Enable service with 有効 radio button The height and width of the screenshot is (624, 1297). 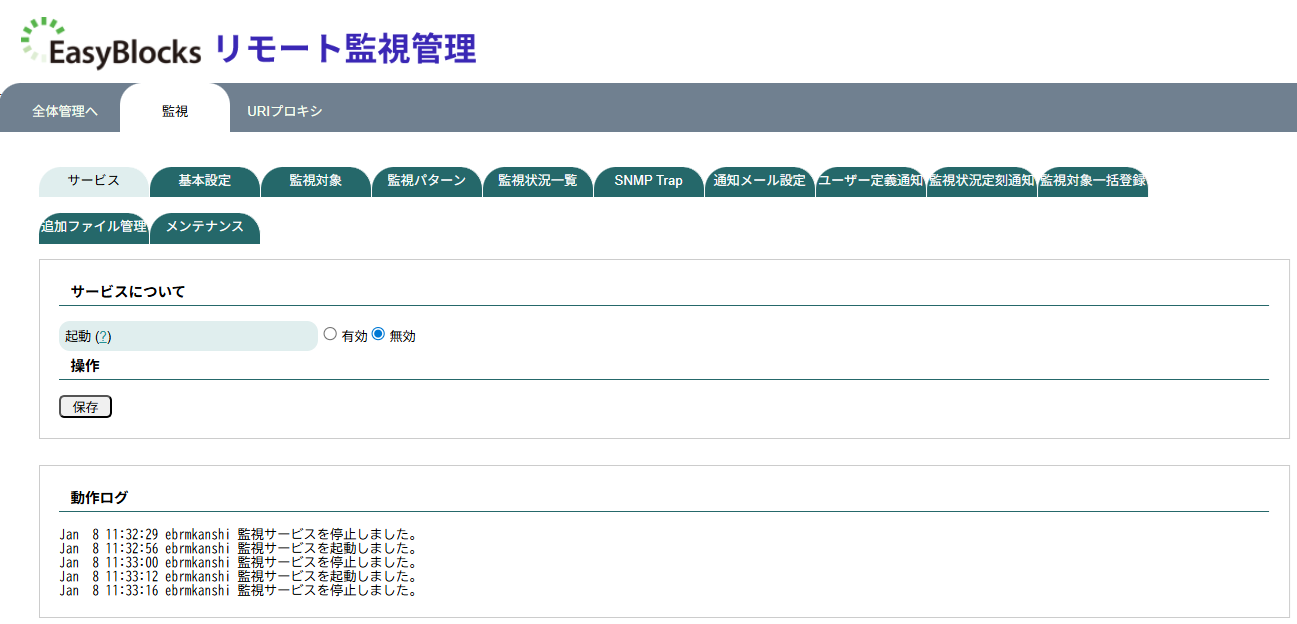point(330,335)
